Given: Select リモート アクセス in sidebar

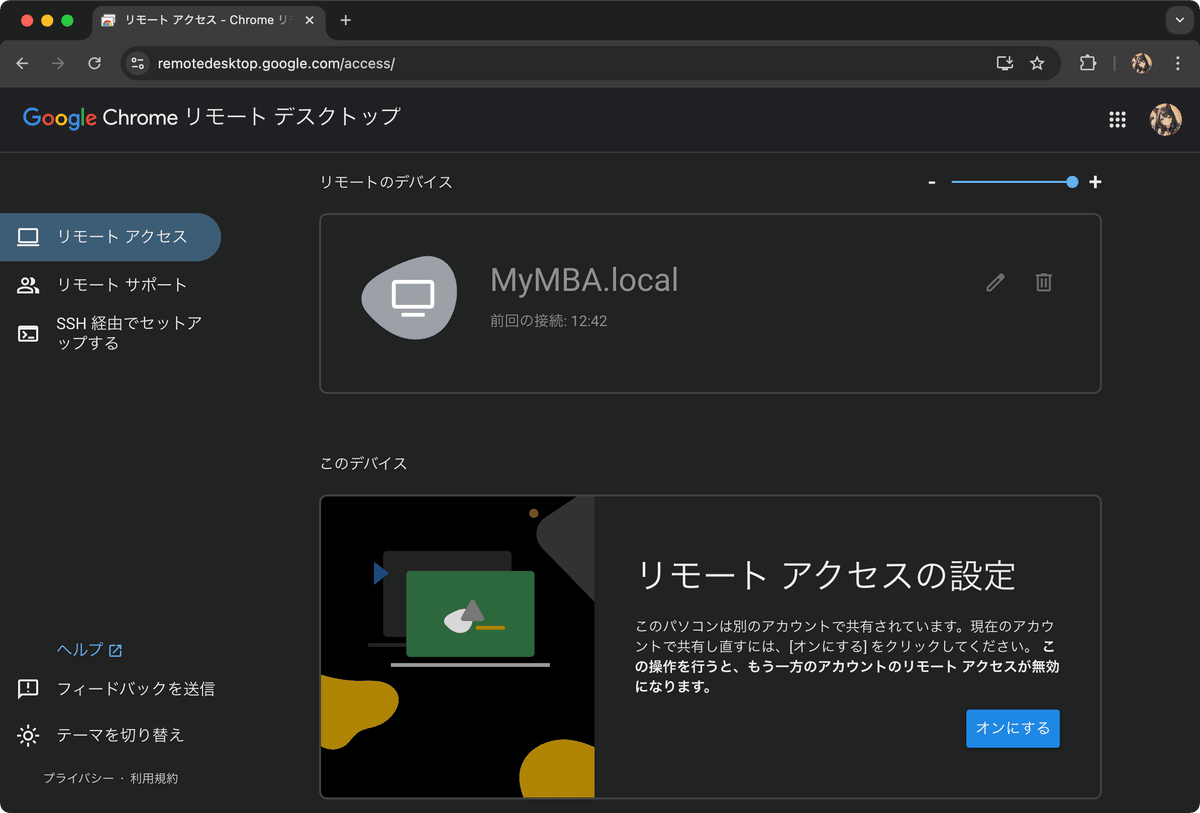Looking at the screenshot, I should coord(110,237).
